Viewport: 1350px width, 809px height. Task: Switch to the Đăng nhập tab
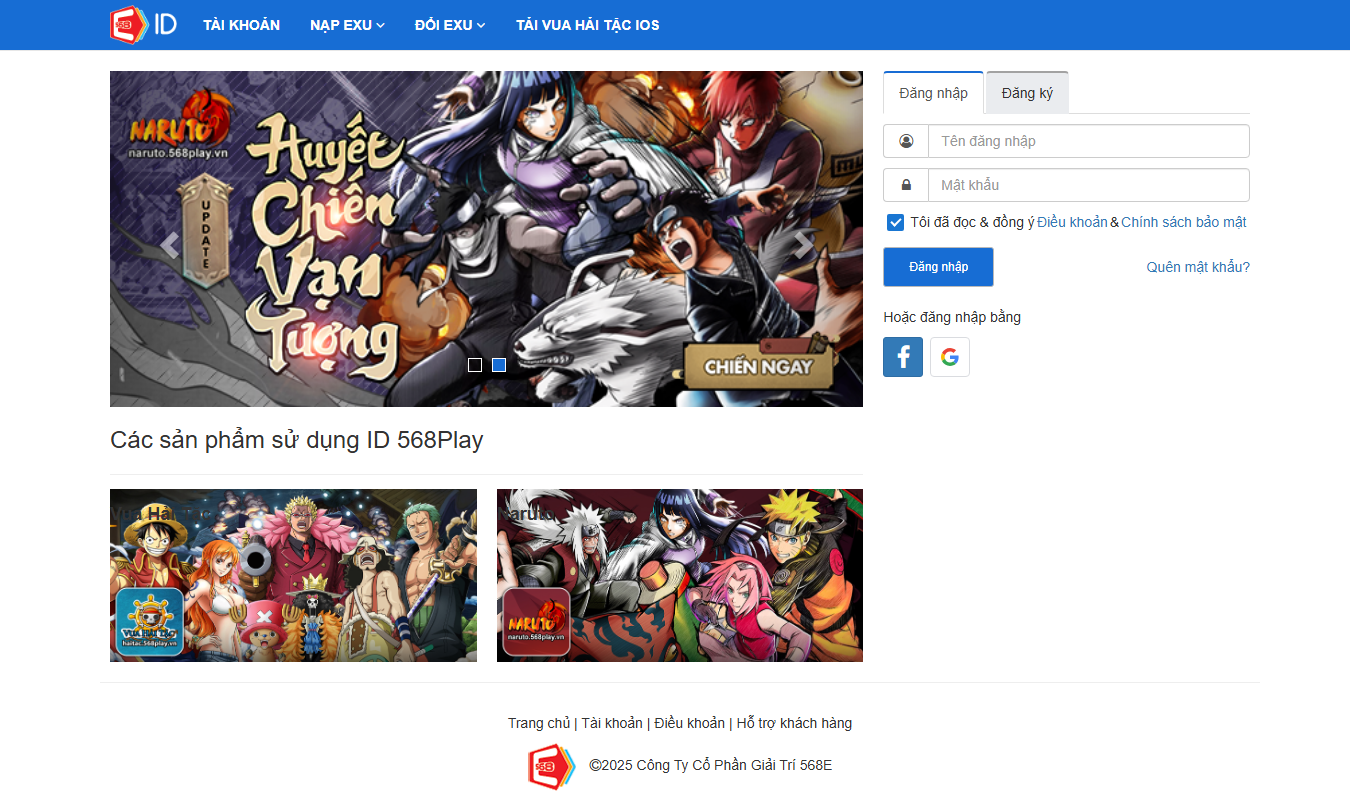[x=934, y=93]
